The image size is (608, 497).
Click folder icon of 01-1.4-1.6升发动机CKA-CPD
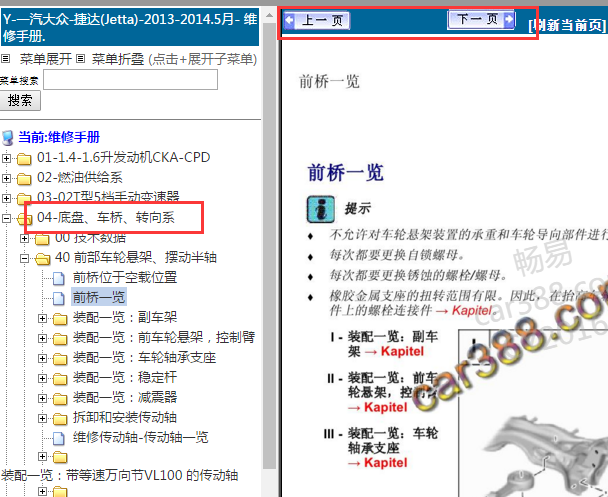click(x=24, y=159)
